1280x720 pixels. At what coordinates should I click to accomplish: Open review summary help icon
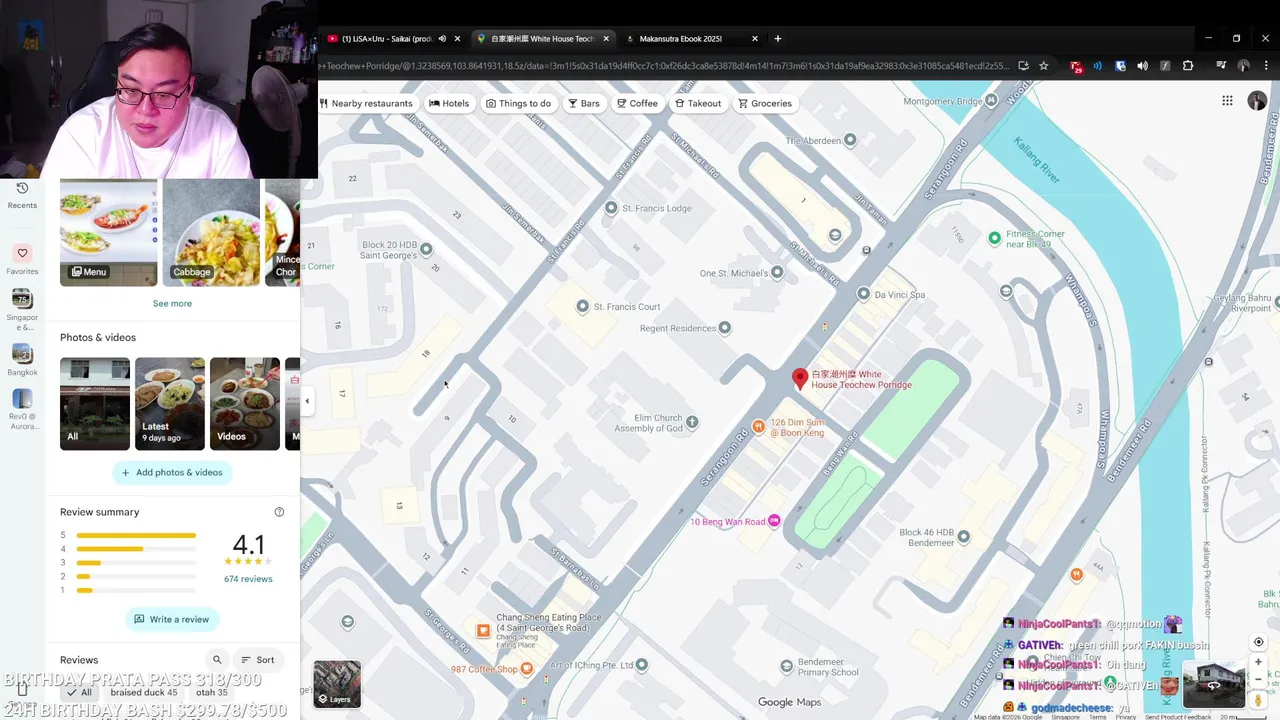(279, 512)
